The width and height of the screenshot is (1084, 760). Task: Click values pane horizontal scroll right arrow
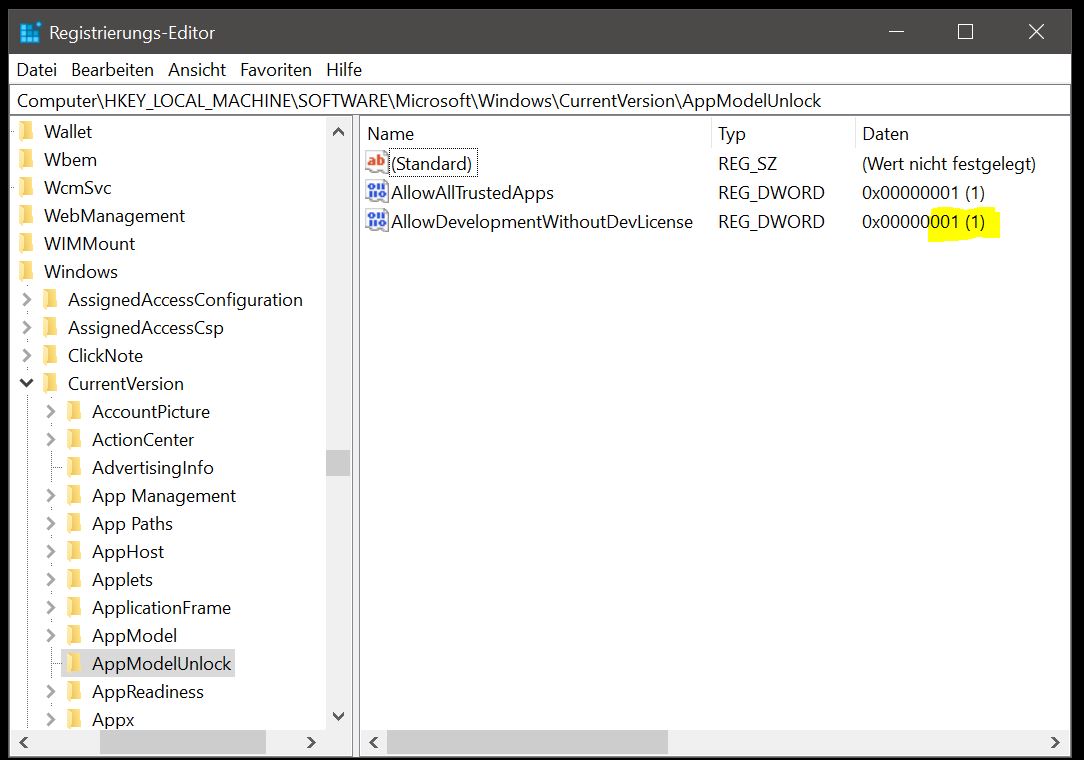pyautogui.click(x=1055, y=742)
